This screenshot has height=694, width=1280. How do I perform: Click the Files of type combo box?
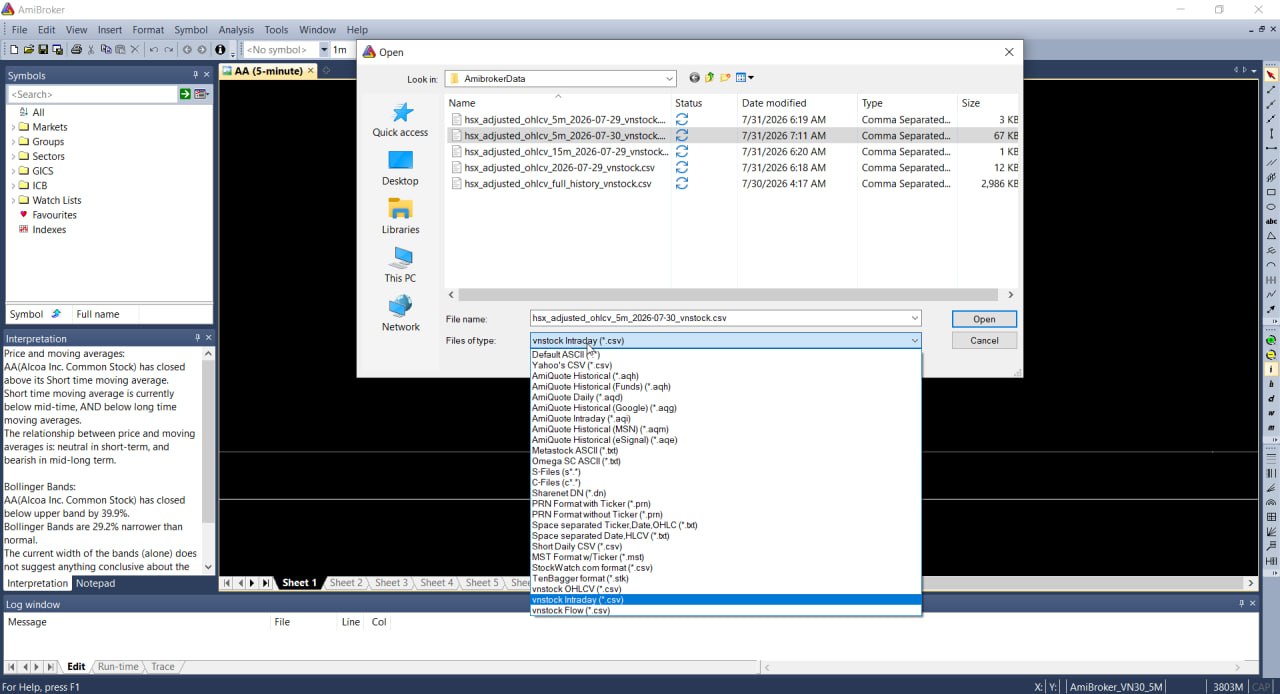coord(725,340)
